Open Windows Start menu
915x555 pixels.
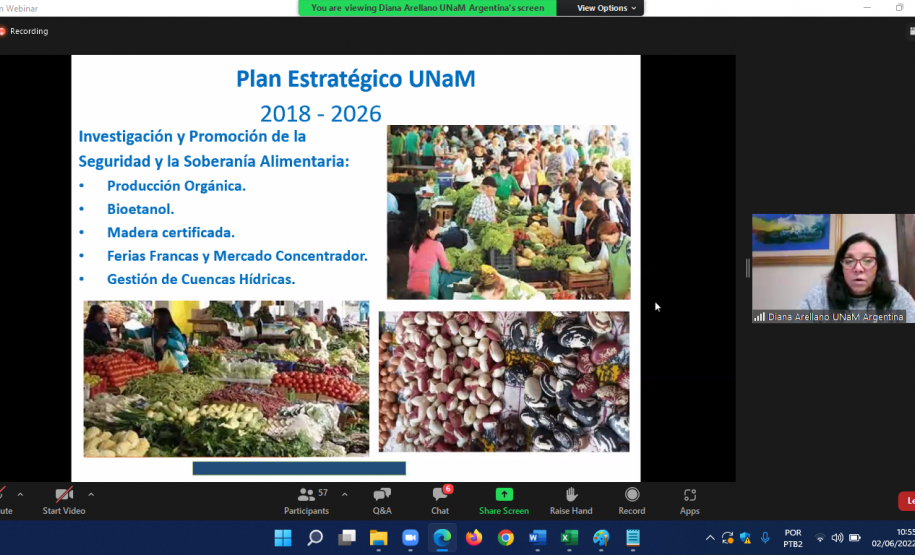[x=283, y=538]
